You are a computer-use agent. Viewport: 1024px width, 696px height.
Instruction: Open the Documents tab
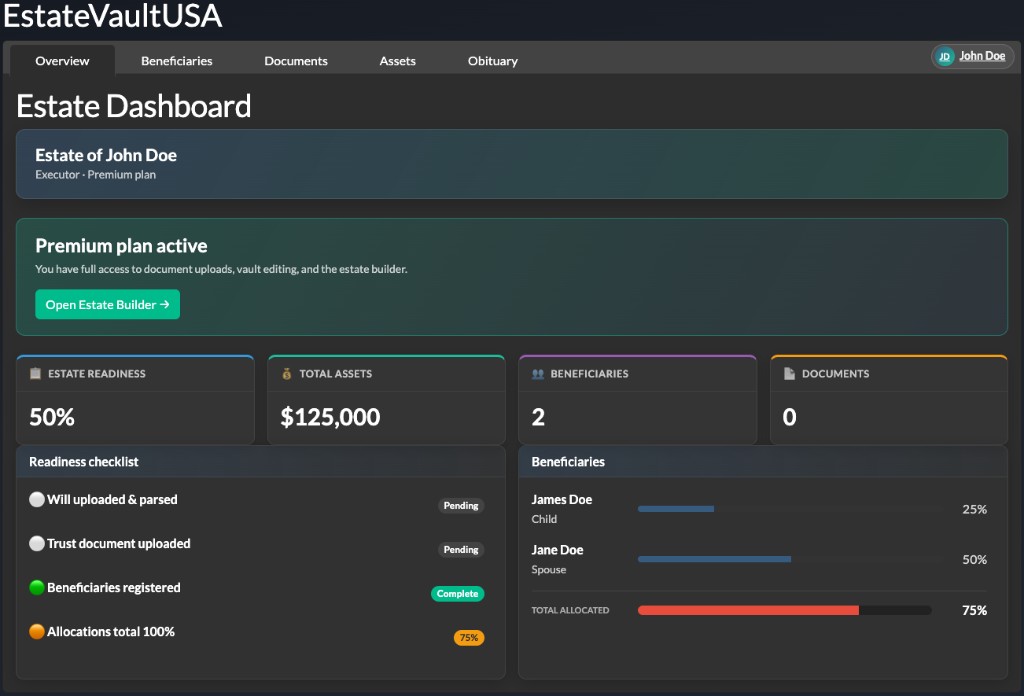(x=296, y=61)
